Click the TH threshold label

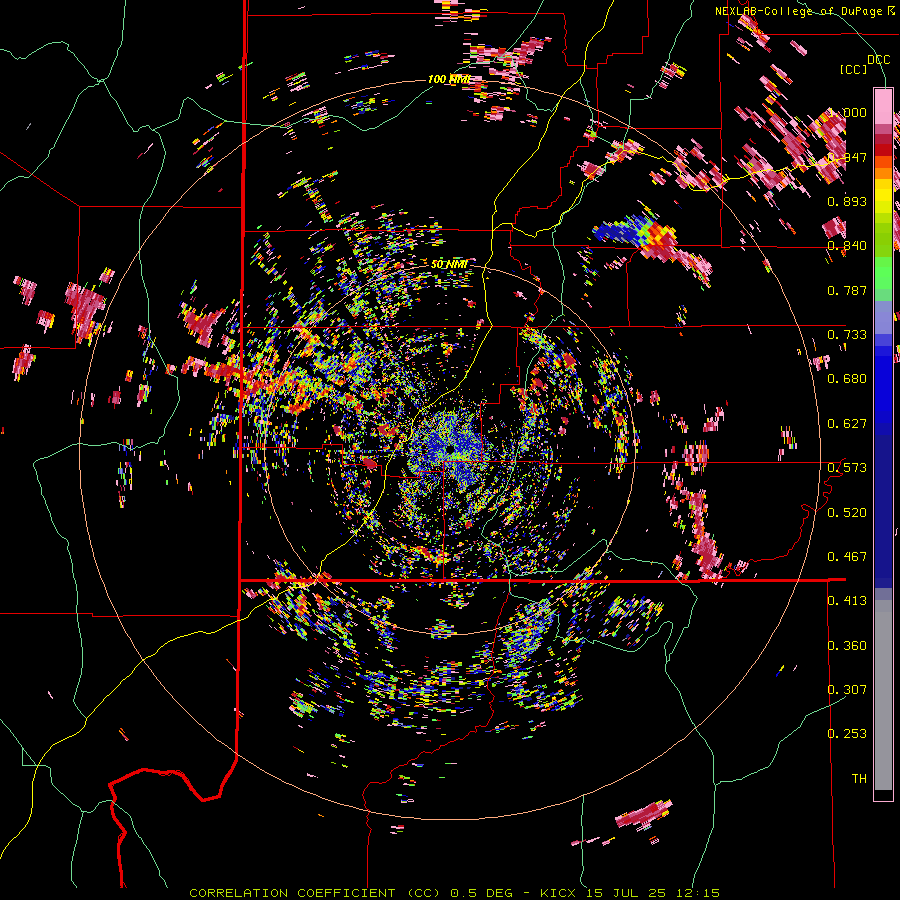(859, 778)
